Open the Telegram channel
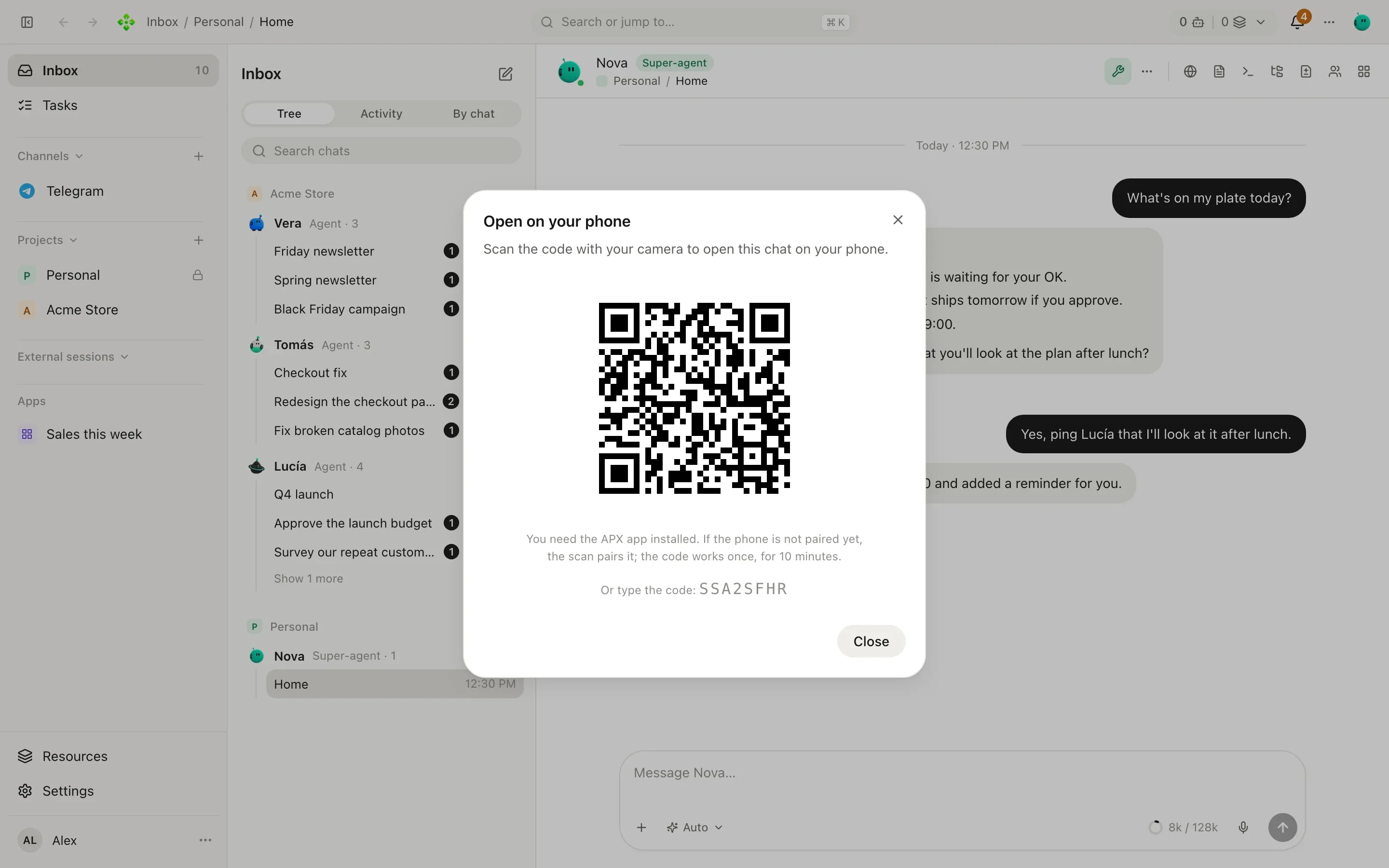Screen dimensions: 1389x868 tap(113, 191)
